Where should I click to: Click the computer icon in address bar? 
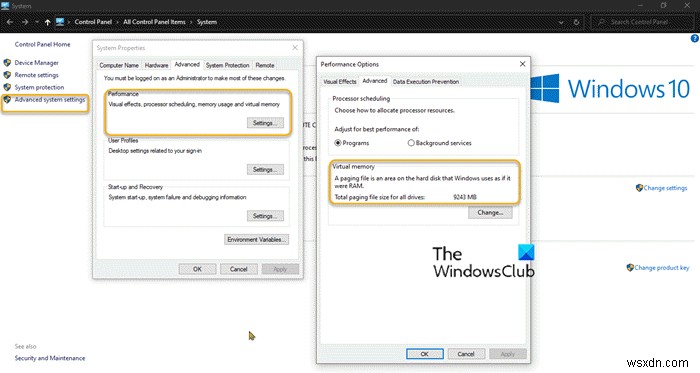point(60,22)
